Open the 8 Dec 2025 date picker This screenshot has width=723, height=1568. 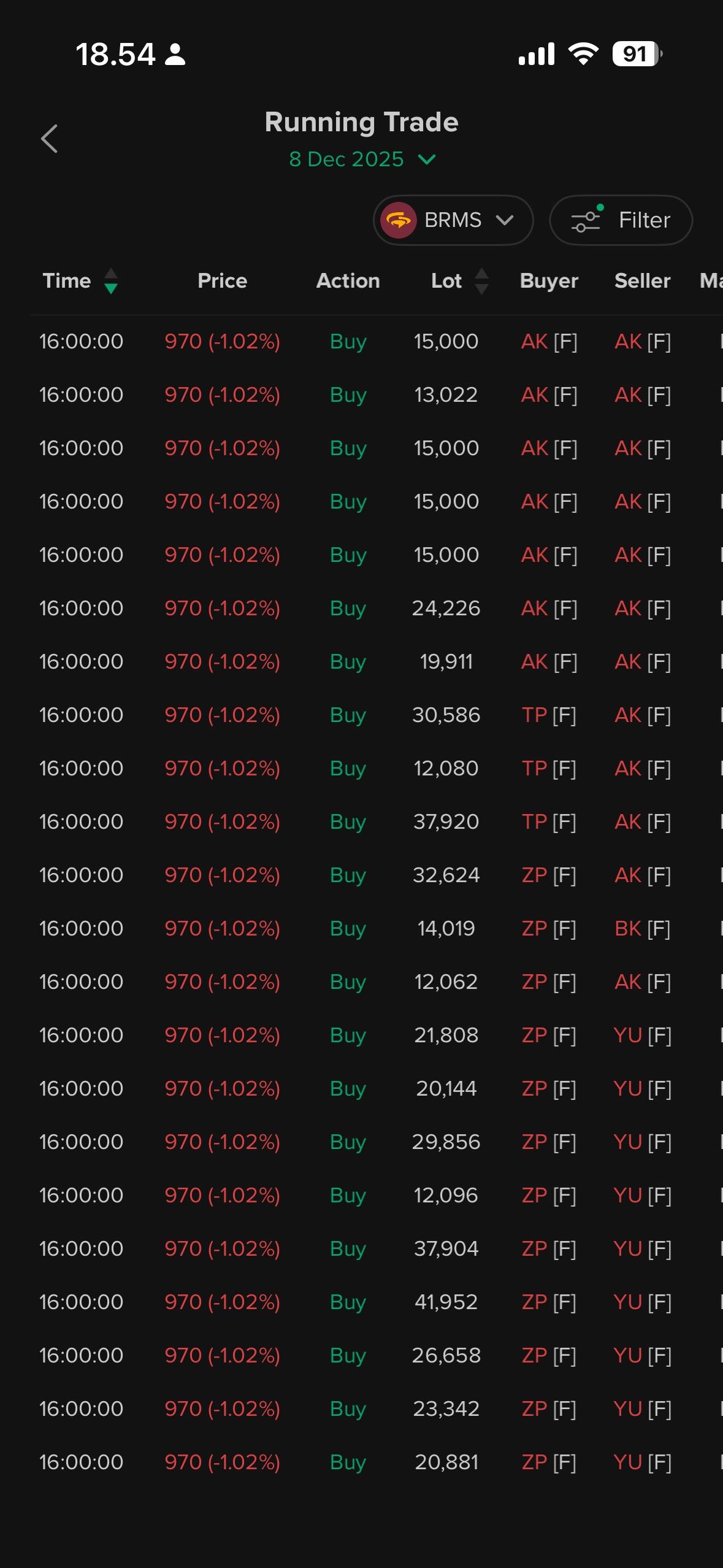coord(346,159)
